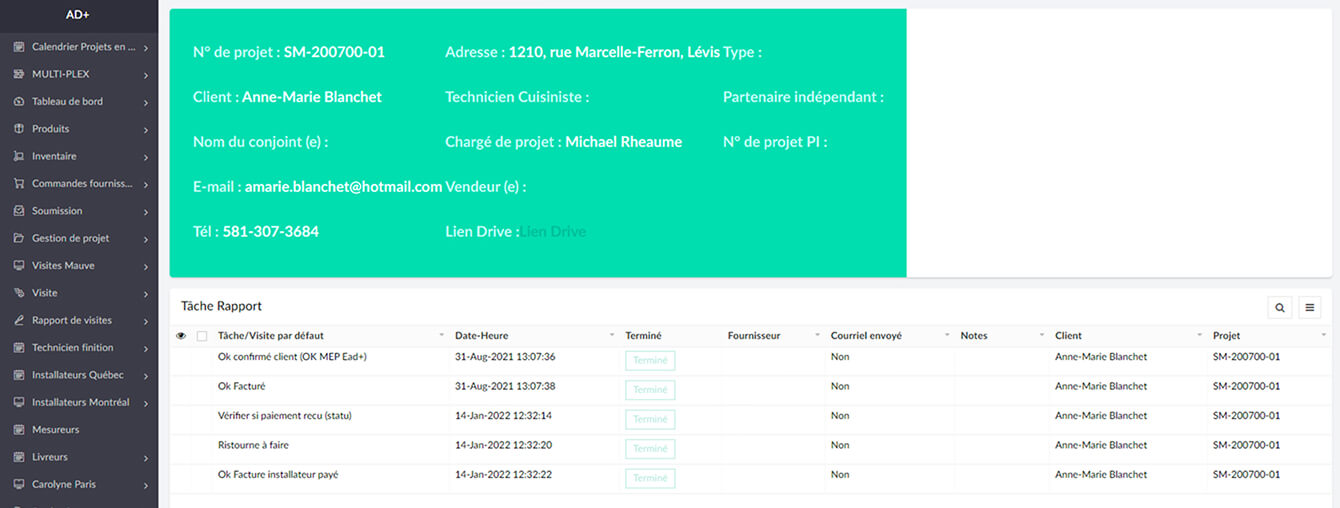Open the Client column dropdown arrow
This screenshot has width=1340, height=508.
[x=1200, y=336]
